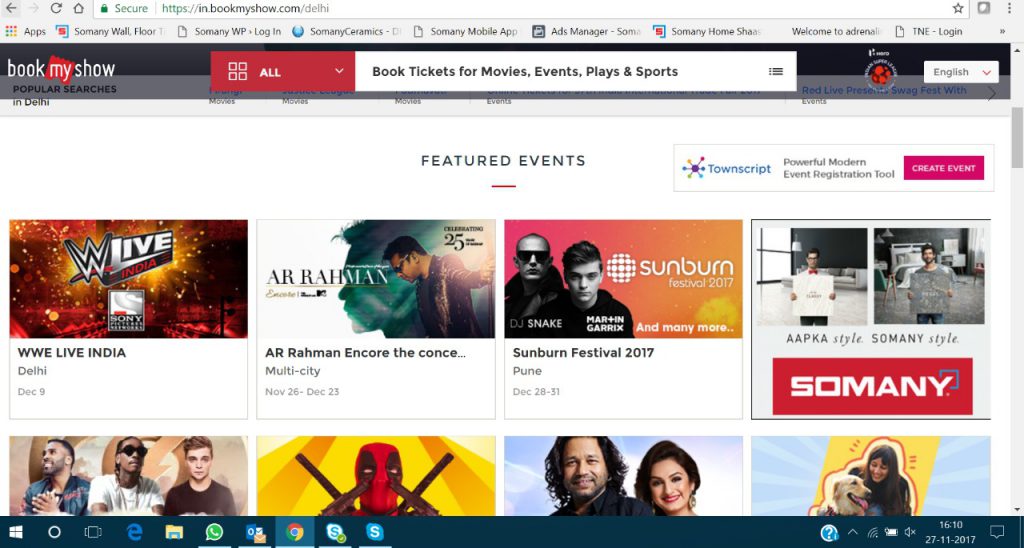Viewport: 1024px width, 548px height.
Task: Open WWE Live India poster image
Action: click(x=129, y=279)
